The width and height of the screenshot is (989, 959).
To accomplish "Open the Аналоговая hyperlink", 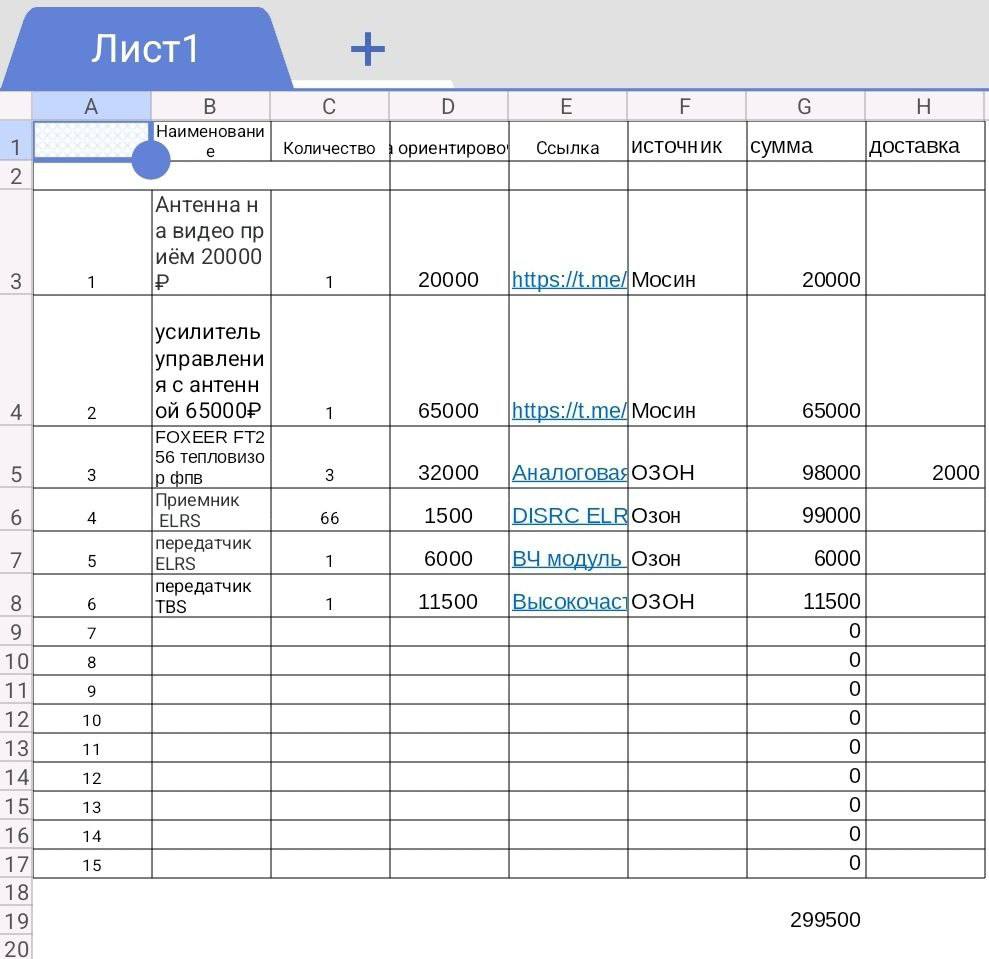I will (570, 473).
